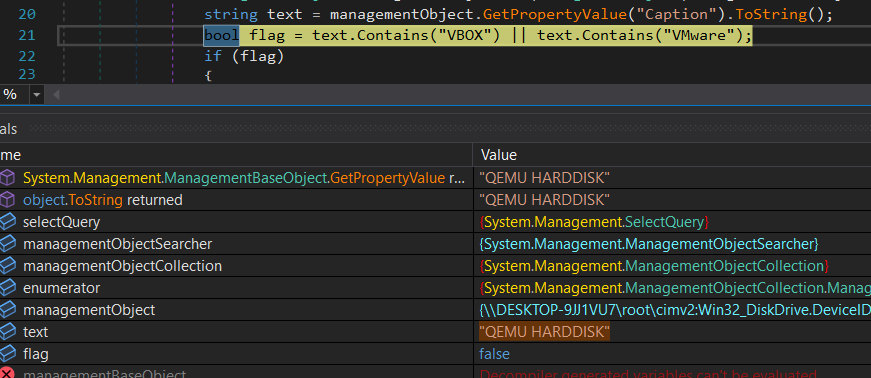This screenshot has height=378, width=871.
Task: Click the "Decompiler generated variables" error message
Action: click(648, 374)
